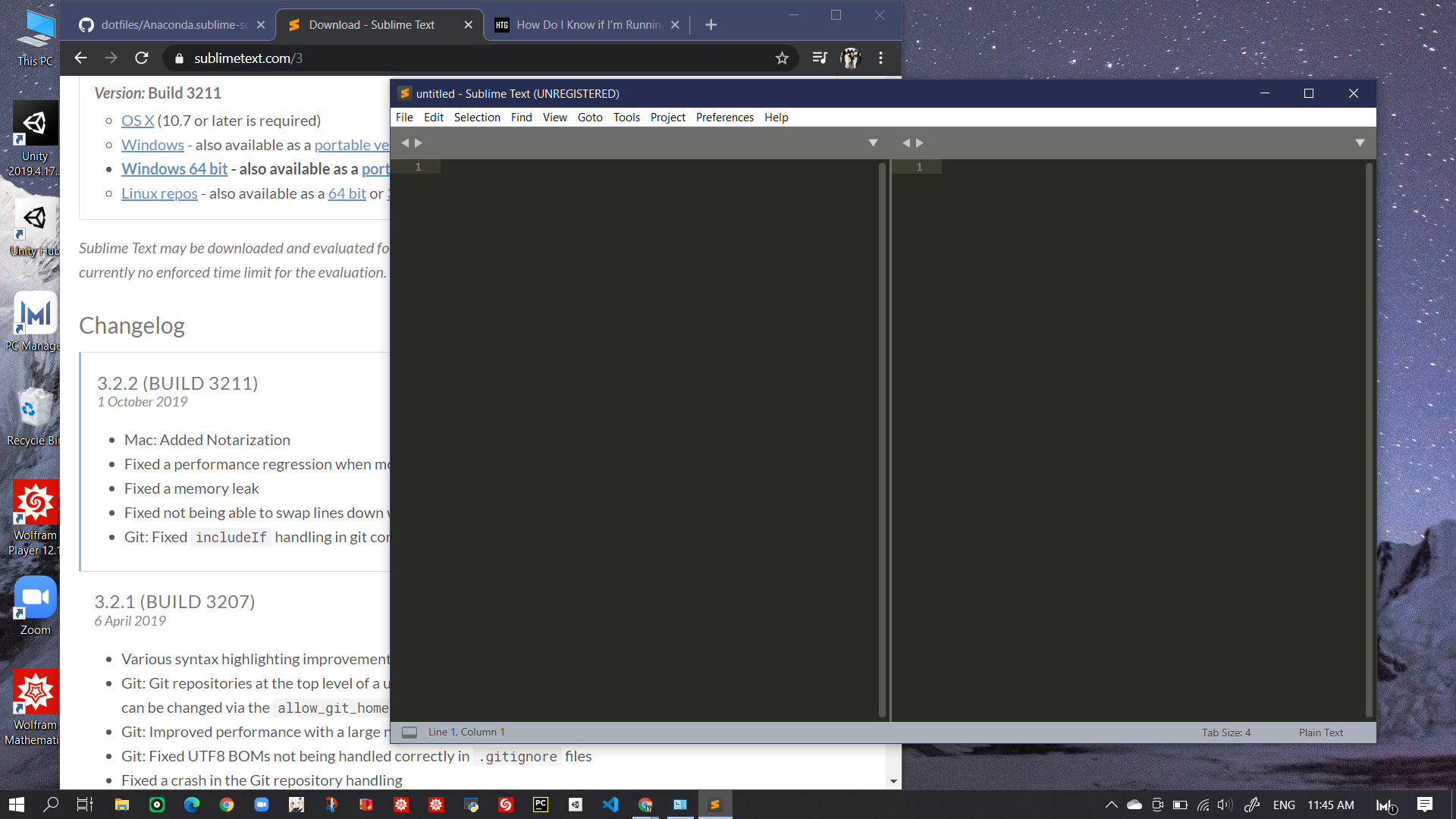Reload the sublimetext.com page
This screenshot has height=819, width=1456.
click(x=141, y=58)
